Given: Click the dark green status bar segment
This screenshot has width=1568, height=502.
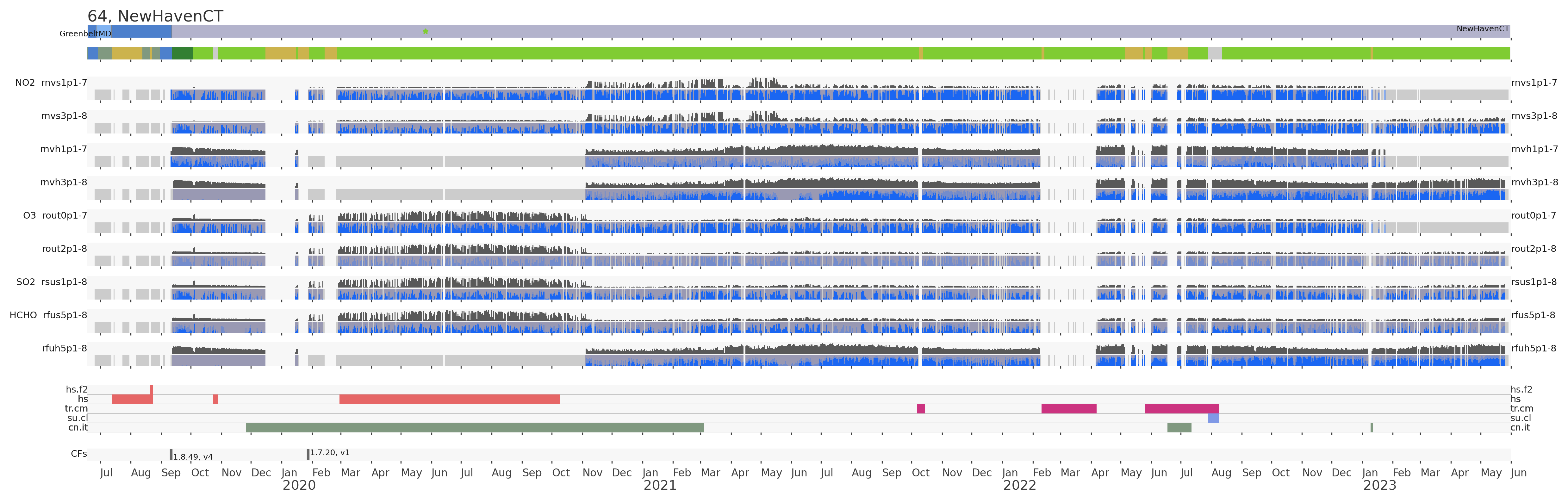Looking at the screenshot, I should coord(182,53).
